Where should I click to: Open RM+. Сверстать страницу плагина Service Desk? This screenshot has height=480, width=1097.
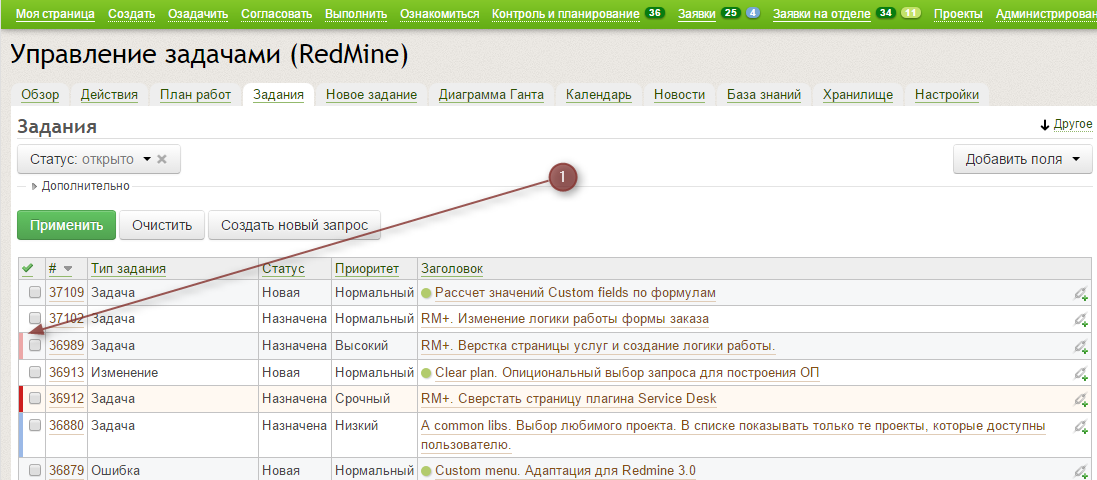click(x=569, y=399)
